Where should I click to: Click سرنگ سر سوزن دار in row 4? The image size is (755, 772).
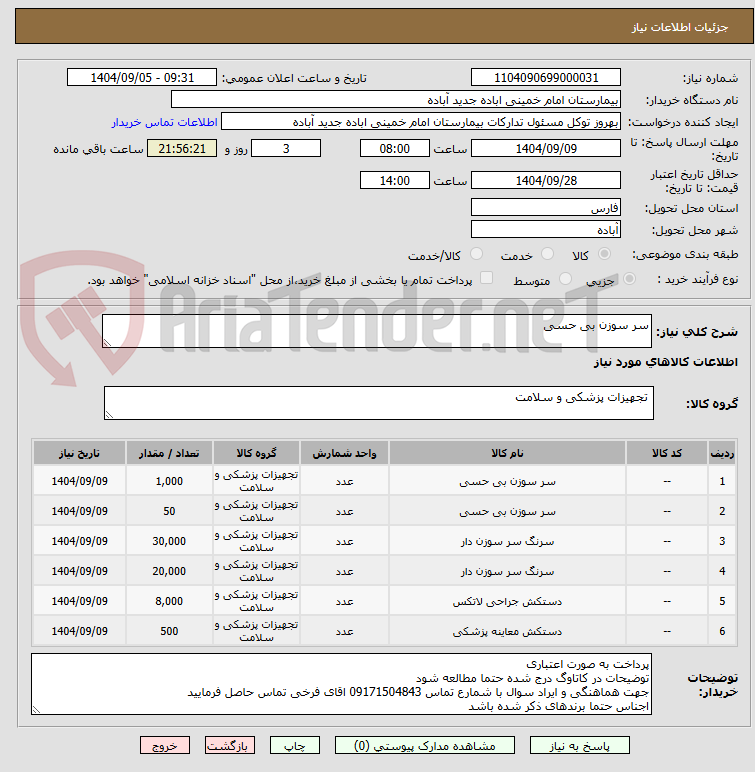tap(507, 572)
